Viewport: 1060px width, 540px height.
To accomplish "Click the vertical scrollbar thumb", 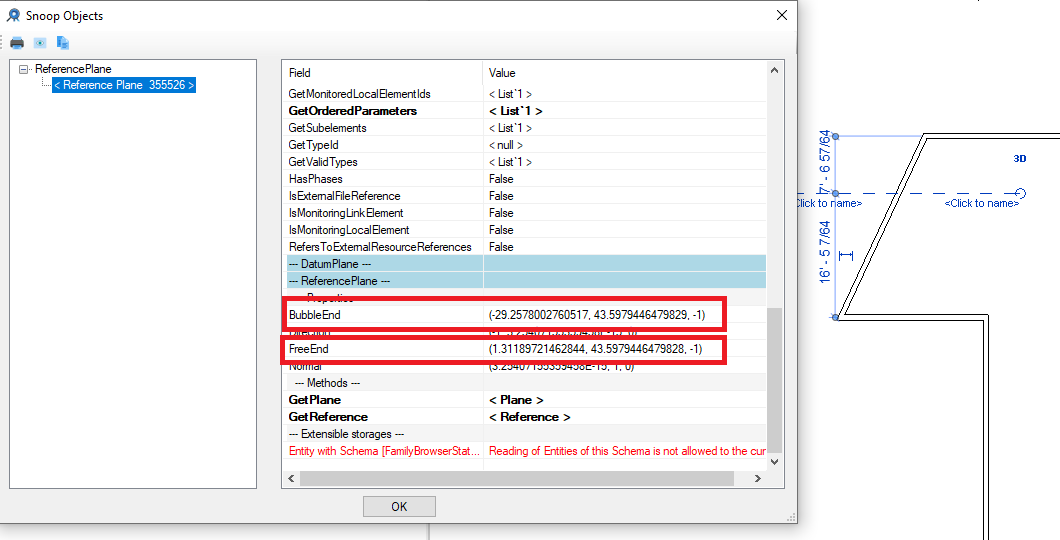I will tap(774, 380).
